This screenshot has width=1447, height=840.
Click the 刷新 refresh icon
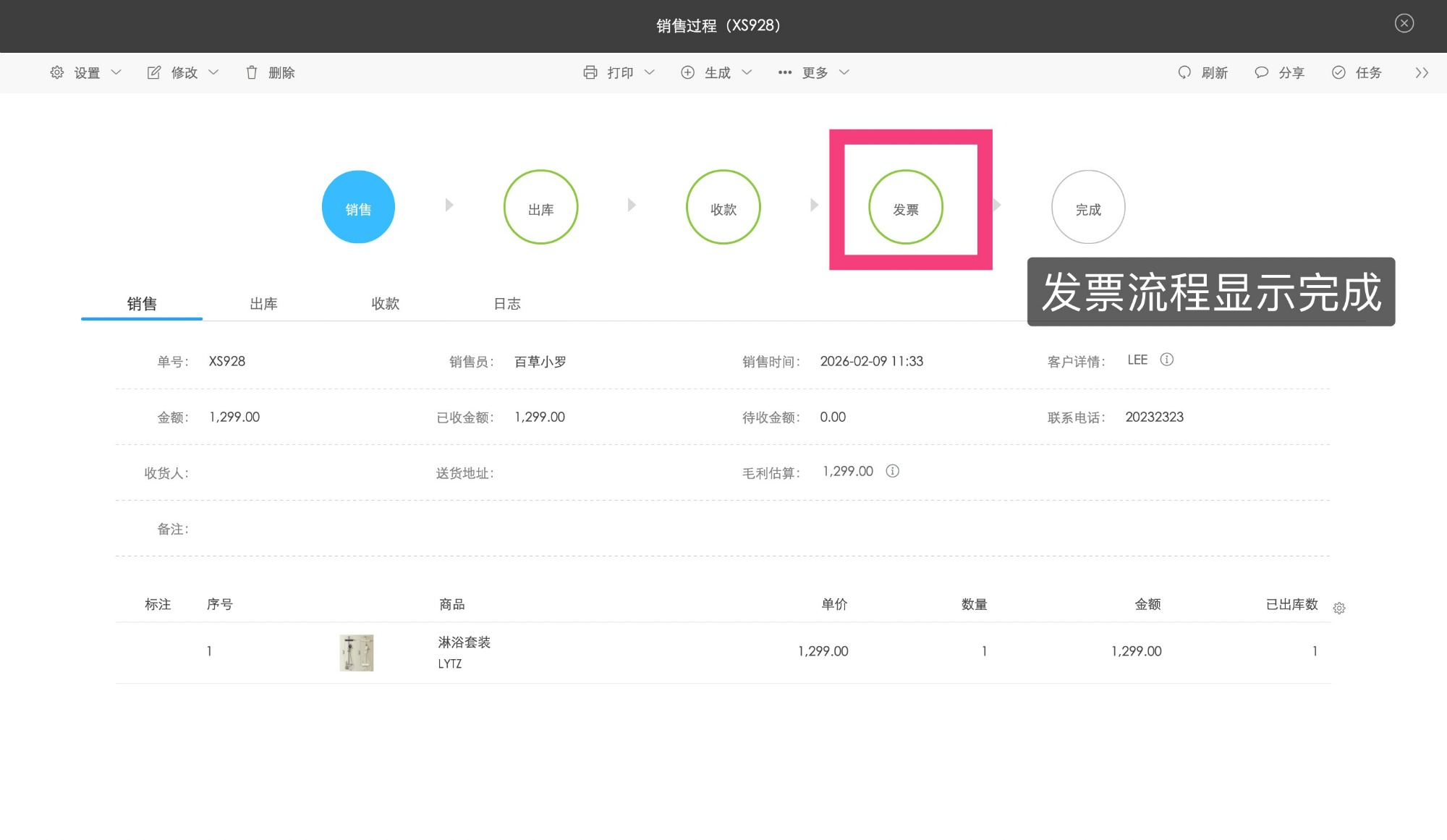tap(1184, 72)
